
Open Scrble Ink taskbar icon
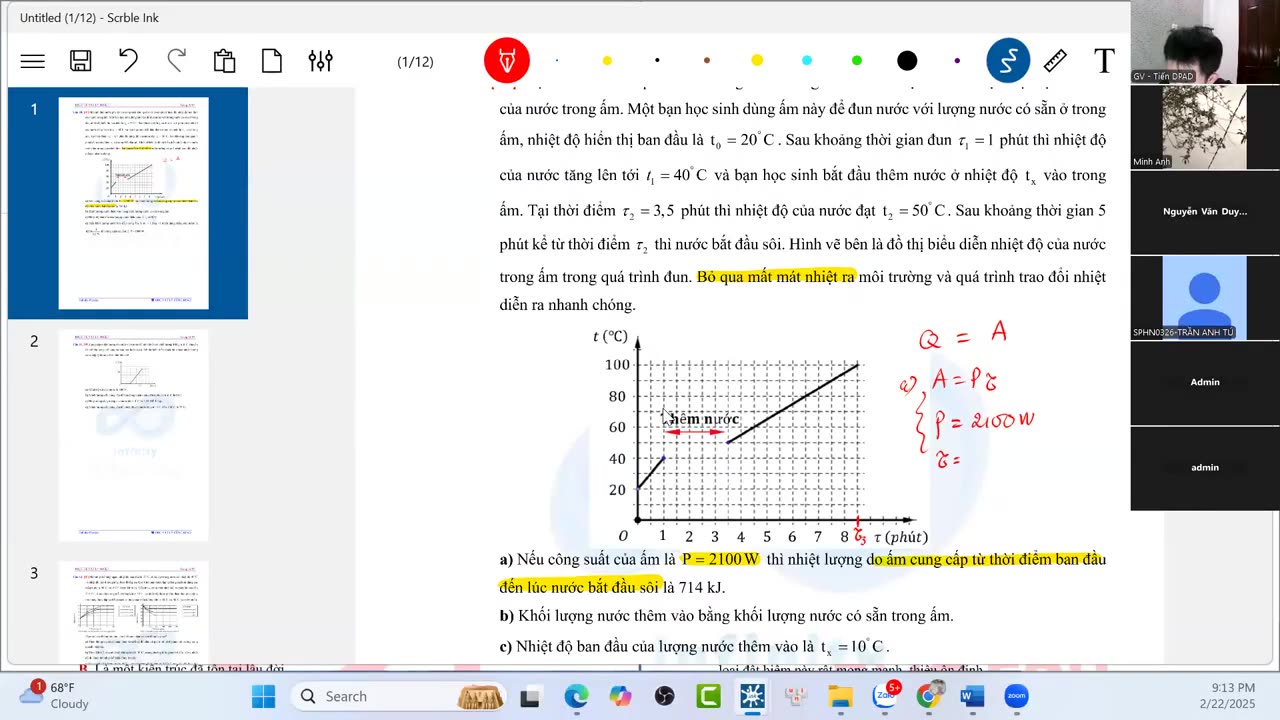[752, 696]
